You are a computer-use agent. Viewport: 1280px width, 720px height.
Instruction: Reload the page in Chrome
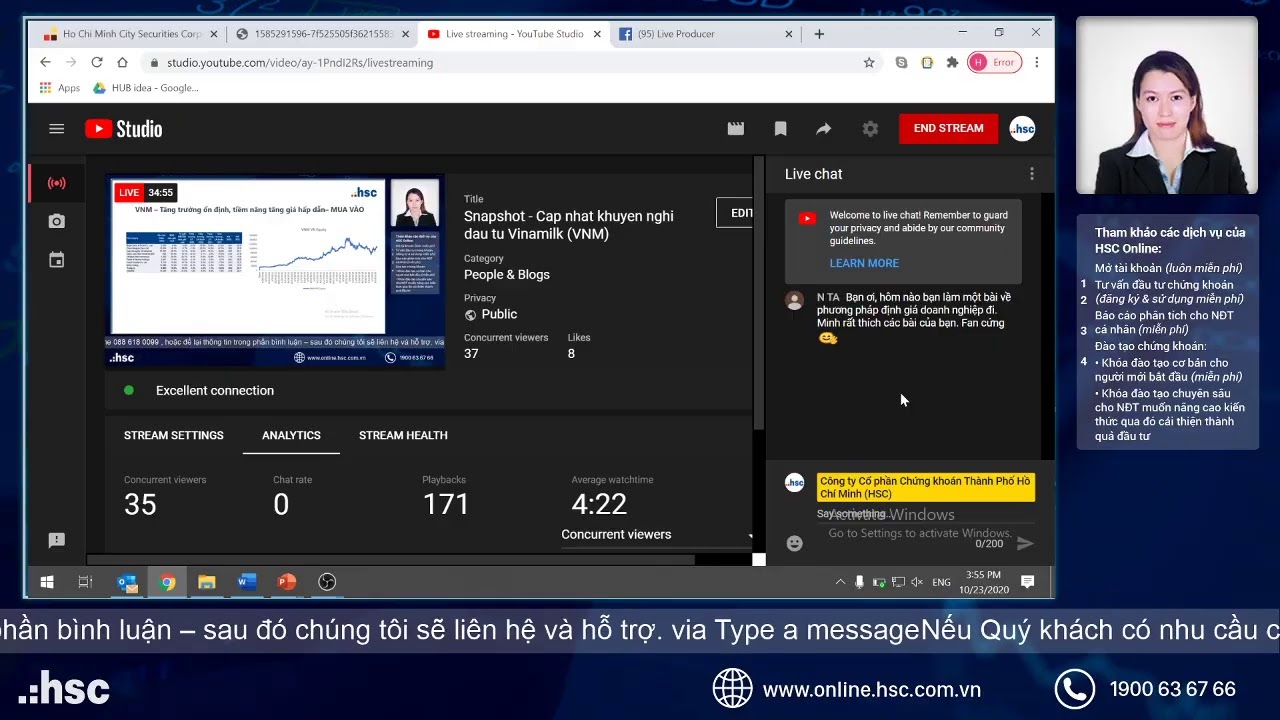(97, 62)
